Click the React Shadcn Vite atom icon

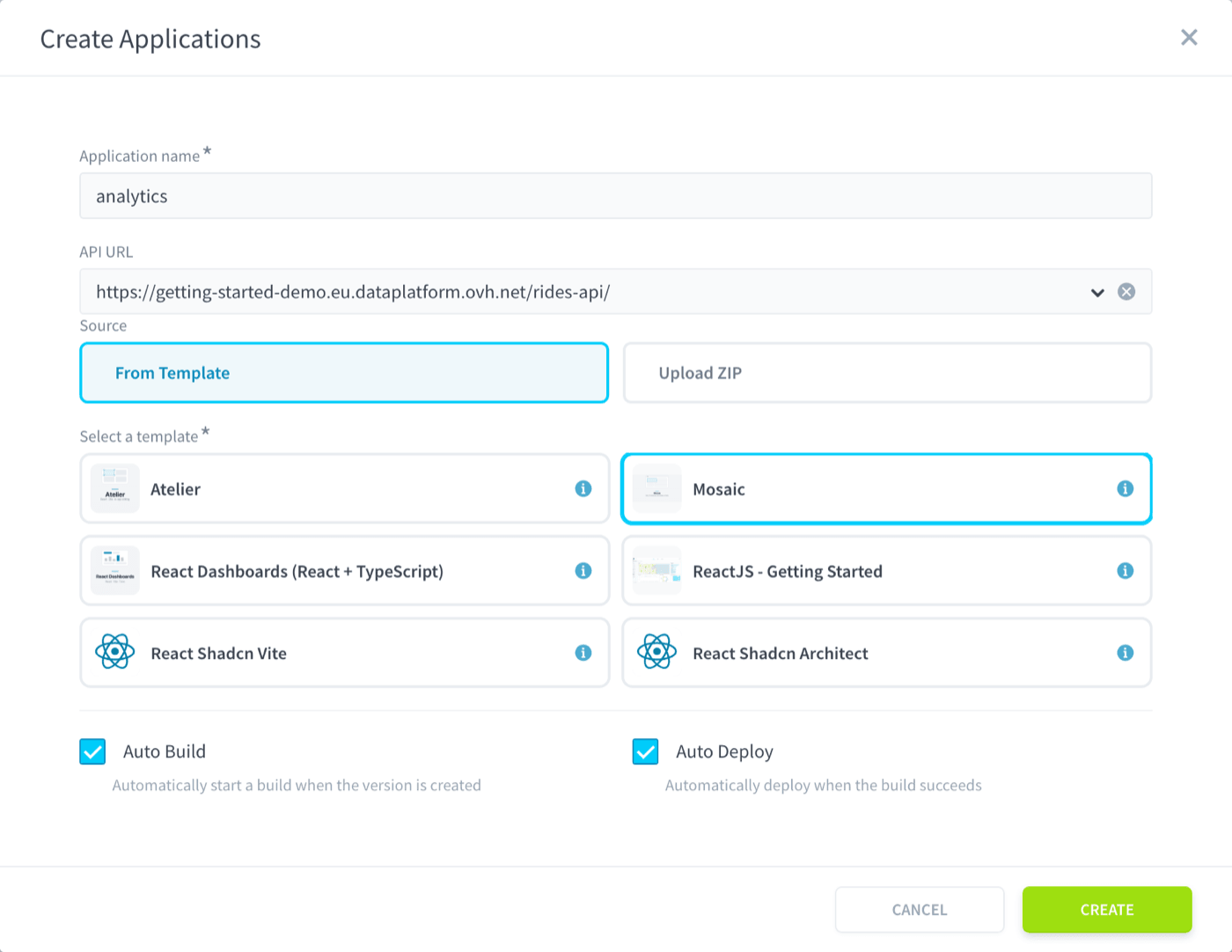point(115,653)
